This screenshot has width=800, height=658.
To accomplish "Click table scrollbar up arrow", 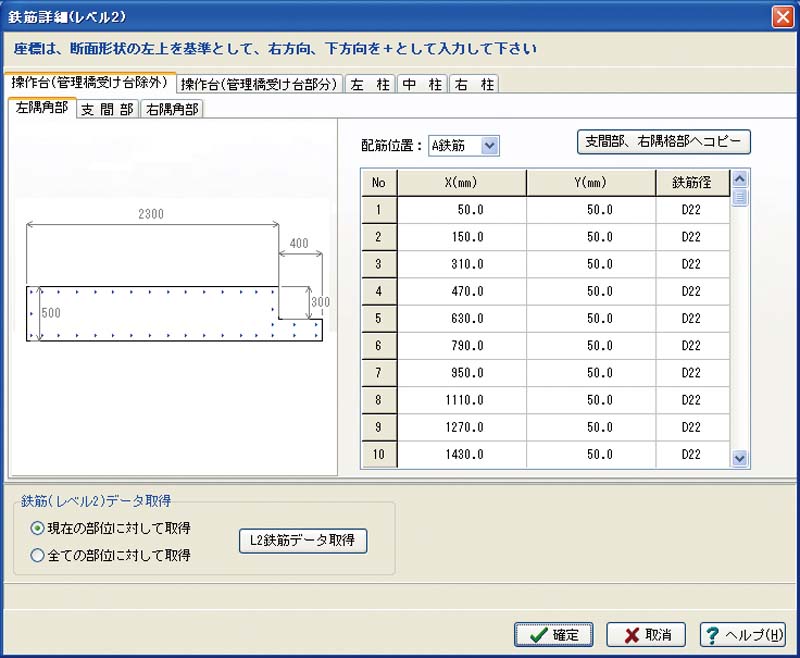I will pos(739,179).
